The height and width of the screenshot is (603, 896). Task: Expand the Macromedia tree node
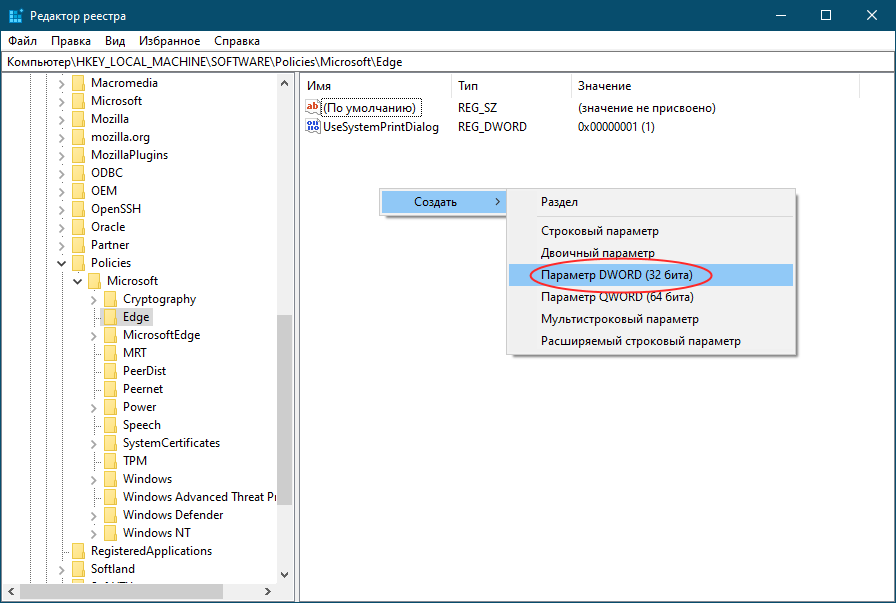[62, 84]
